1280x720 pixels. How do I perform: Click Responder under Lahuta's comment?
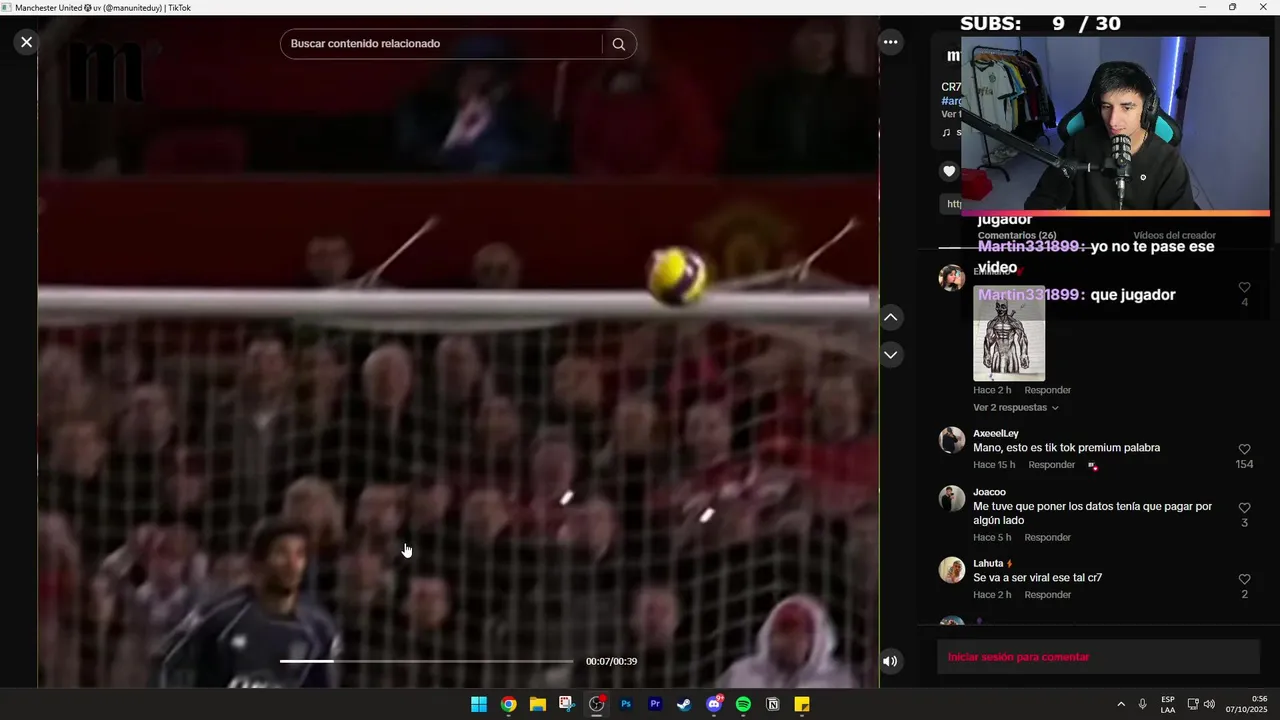pos(1047,595)
